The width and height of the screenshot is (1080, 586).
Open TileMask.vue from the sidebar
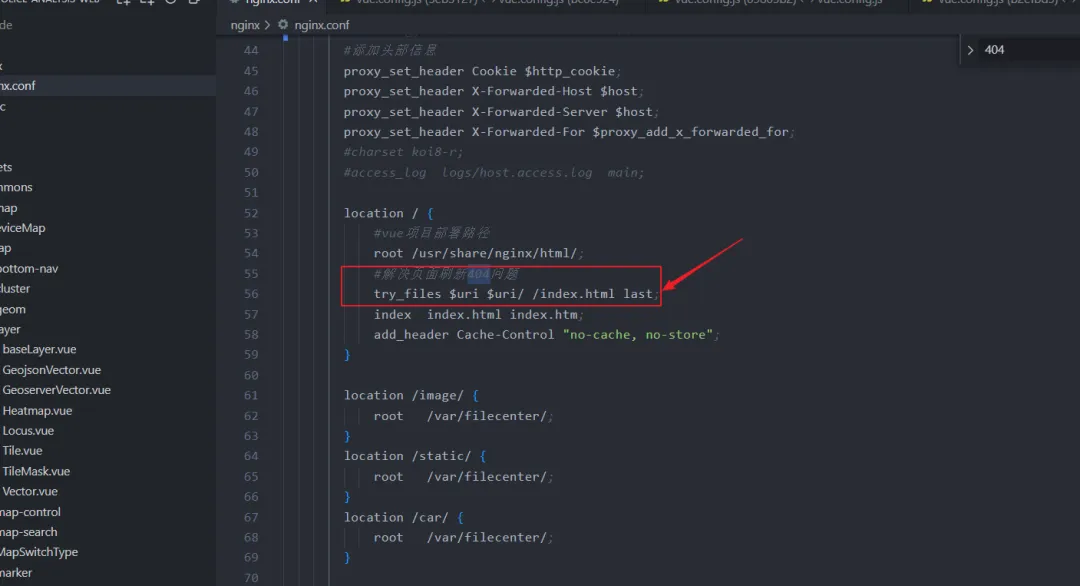[36, 471]
